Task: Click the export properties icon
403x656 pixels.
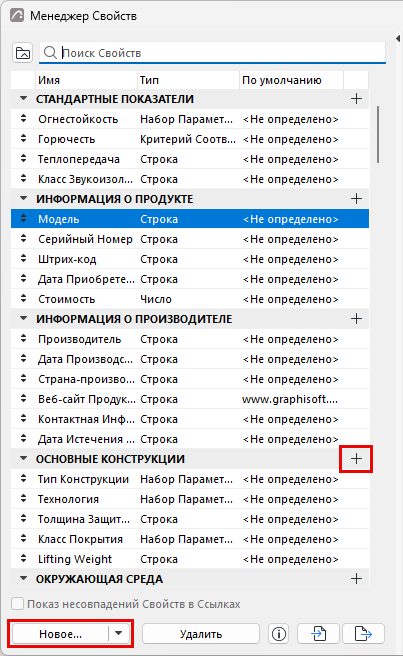Action: [x=363, y=634]
